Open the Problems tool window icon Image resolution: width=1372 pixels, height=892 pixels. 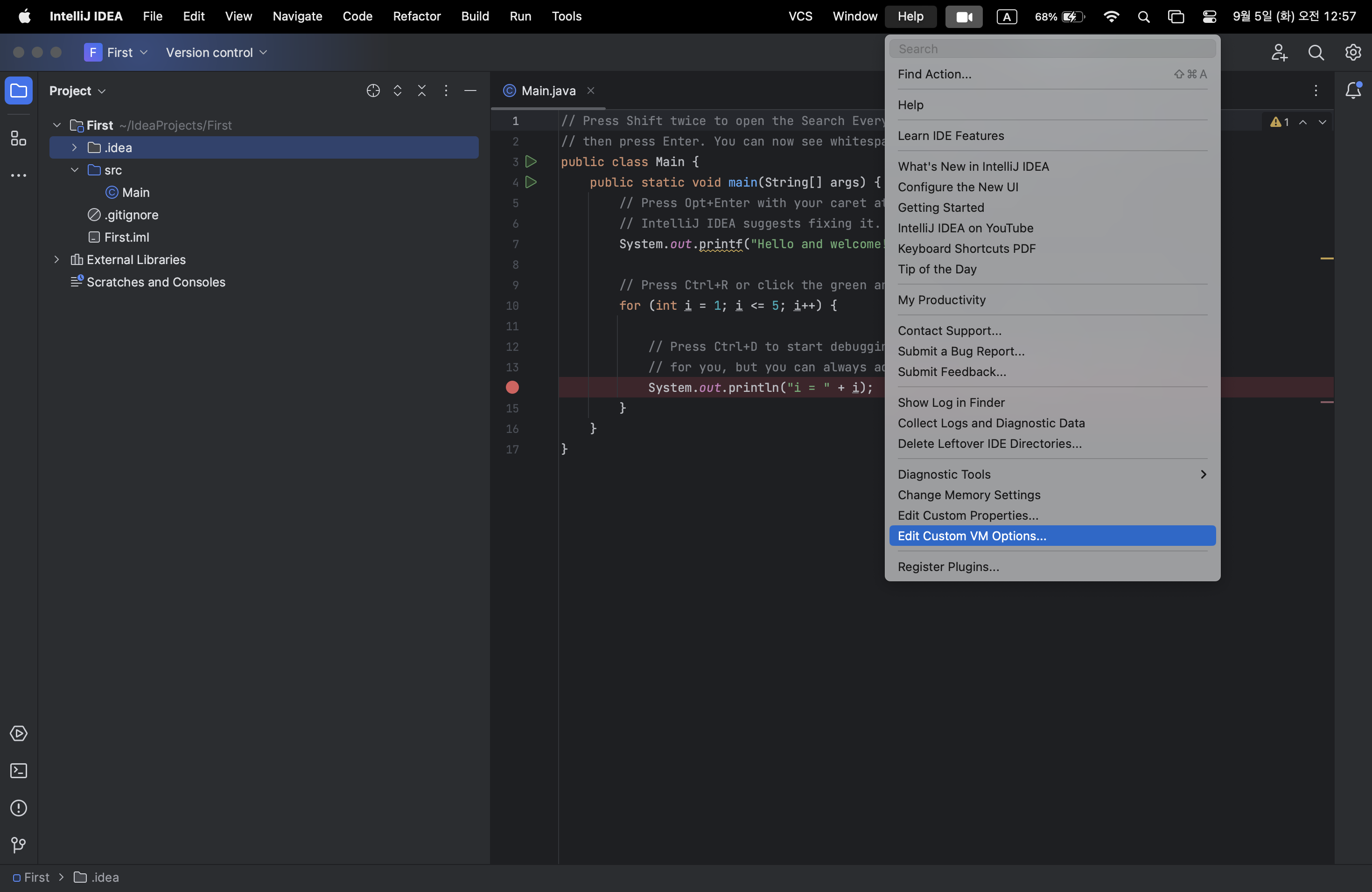pos(19,808)
